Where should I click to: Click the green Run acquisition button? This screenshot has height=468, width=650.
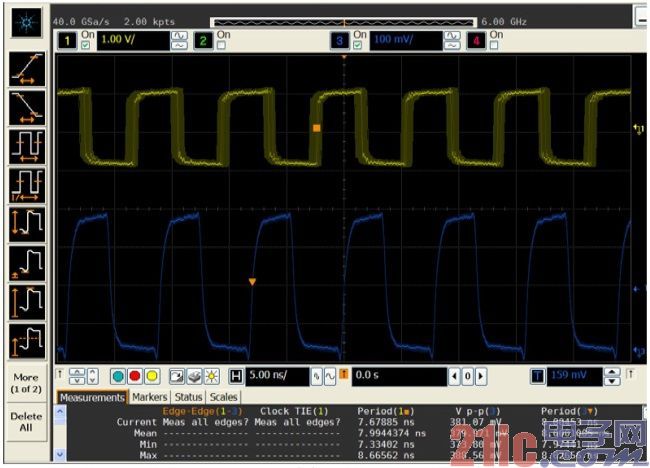point(118,376)
